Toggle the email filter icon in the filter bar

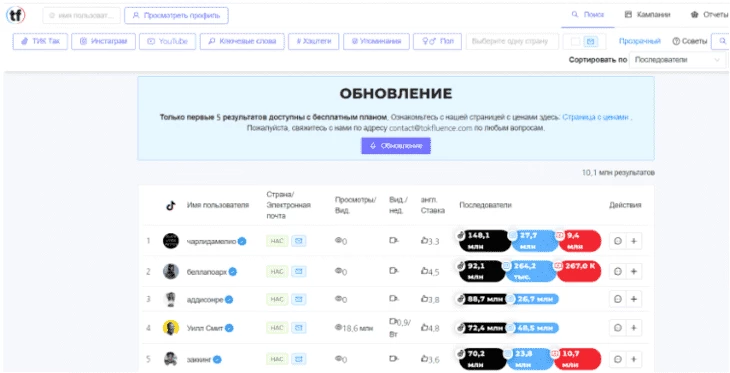click(590, 41)
